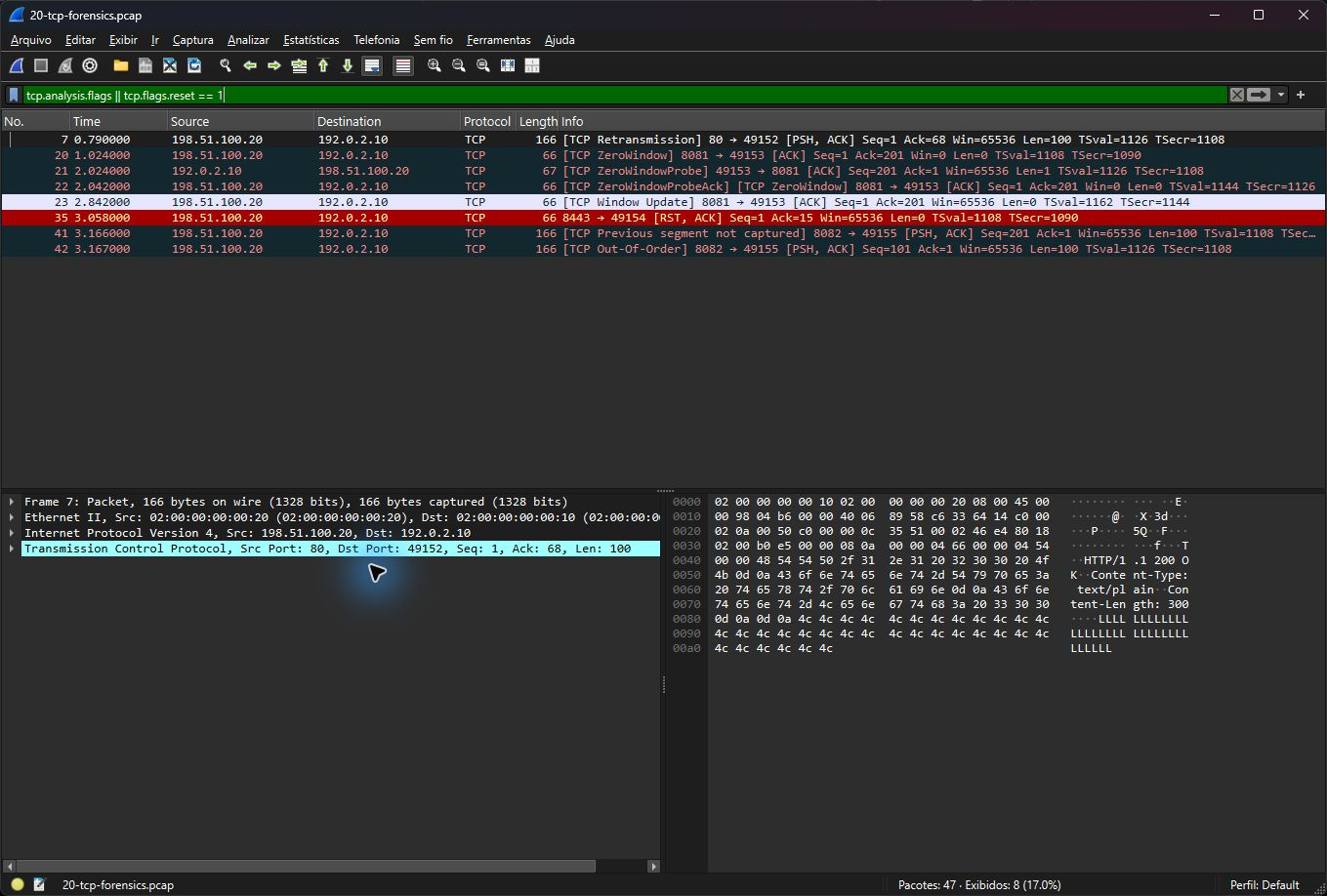Viewport: 1327px width, 896px height.
Task: Restart the current capture icon
Action: point(65,65)
